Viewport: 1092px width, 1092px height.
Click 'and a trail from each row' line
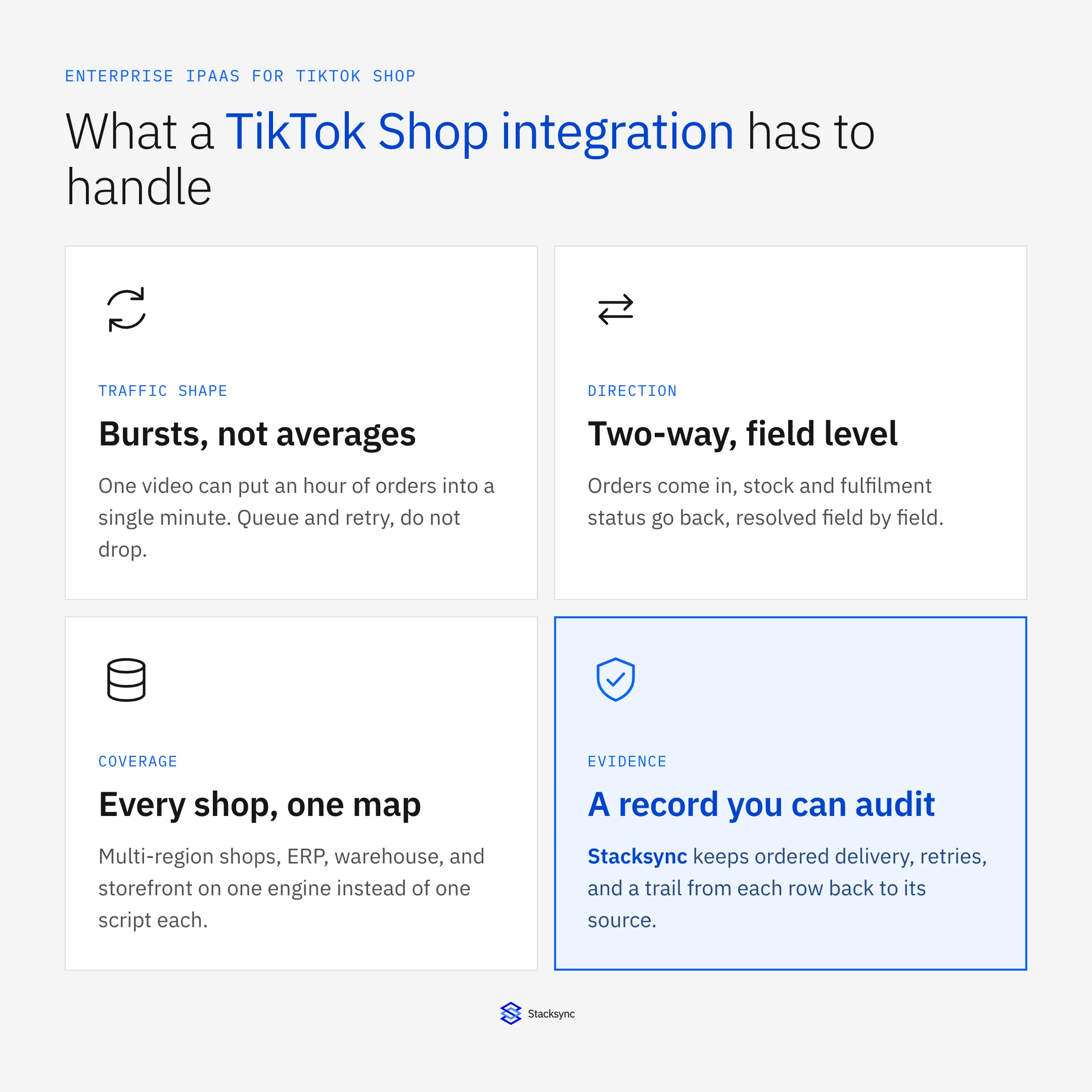[x=756, y=889]
